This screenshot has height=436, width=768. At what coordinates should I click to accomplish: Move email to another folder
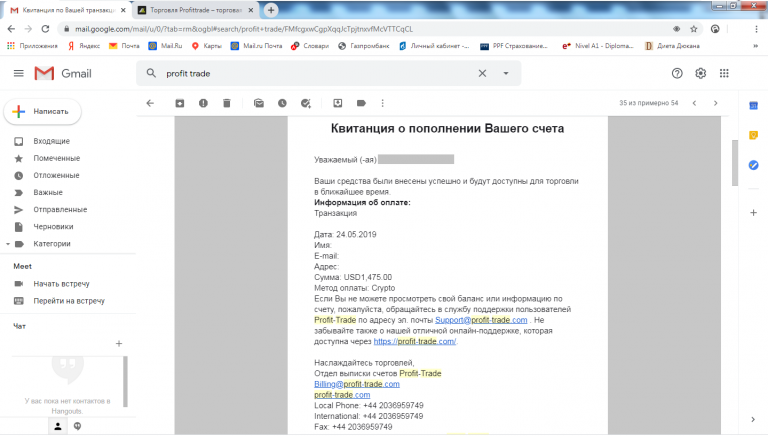pyautogui.click(x=338, y=103)
